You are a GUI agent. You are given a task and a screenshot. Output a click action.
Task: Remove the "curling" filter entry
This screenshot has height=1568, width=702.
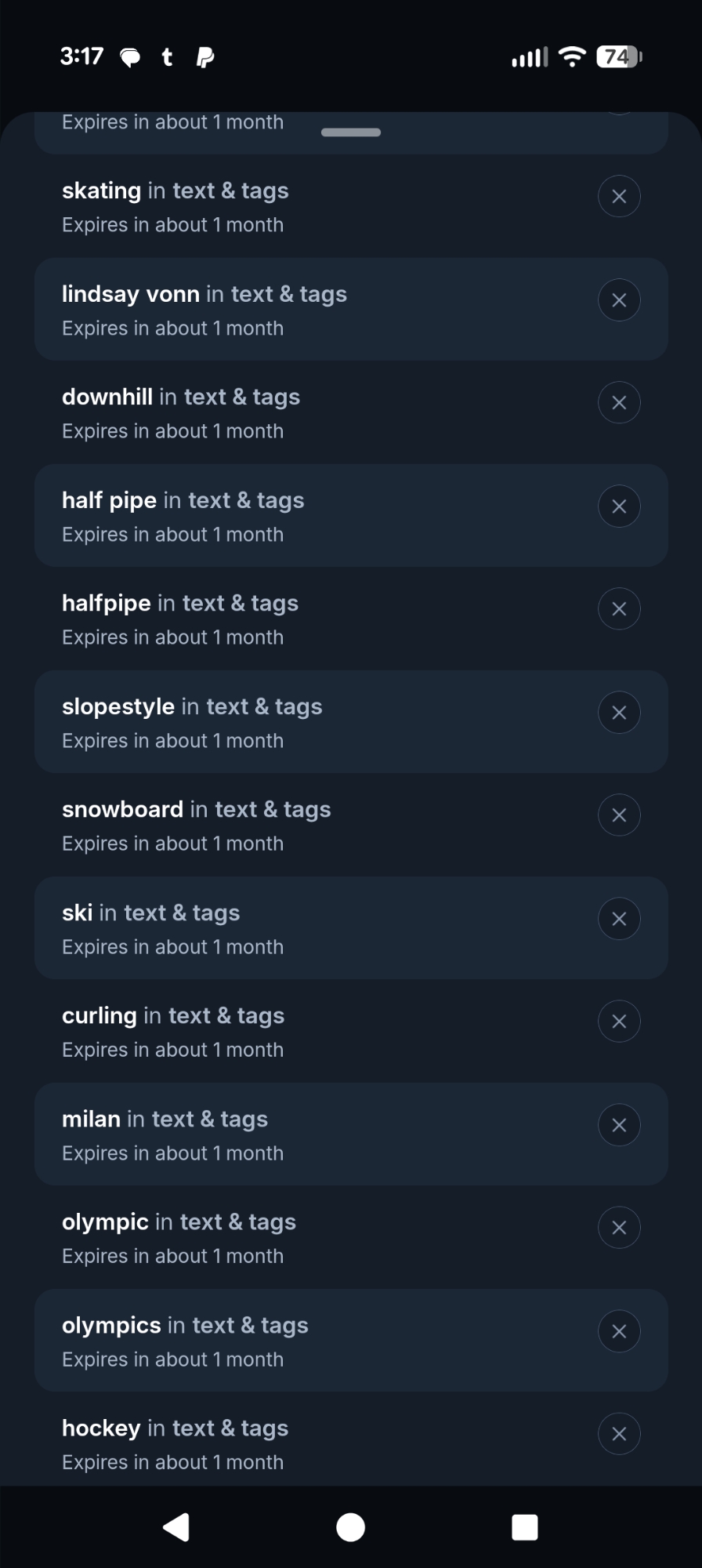619,1022
